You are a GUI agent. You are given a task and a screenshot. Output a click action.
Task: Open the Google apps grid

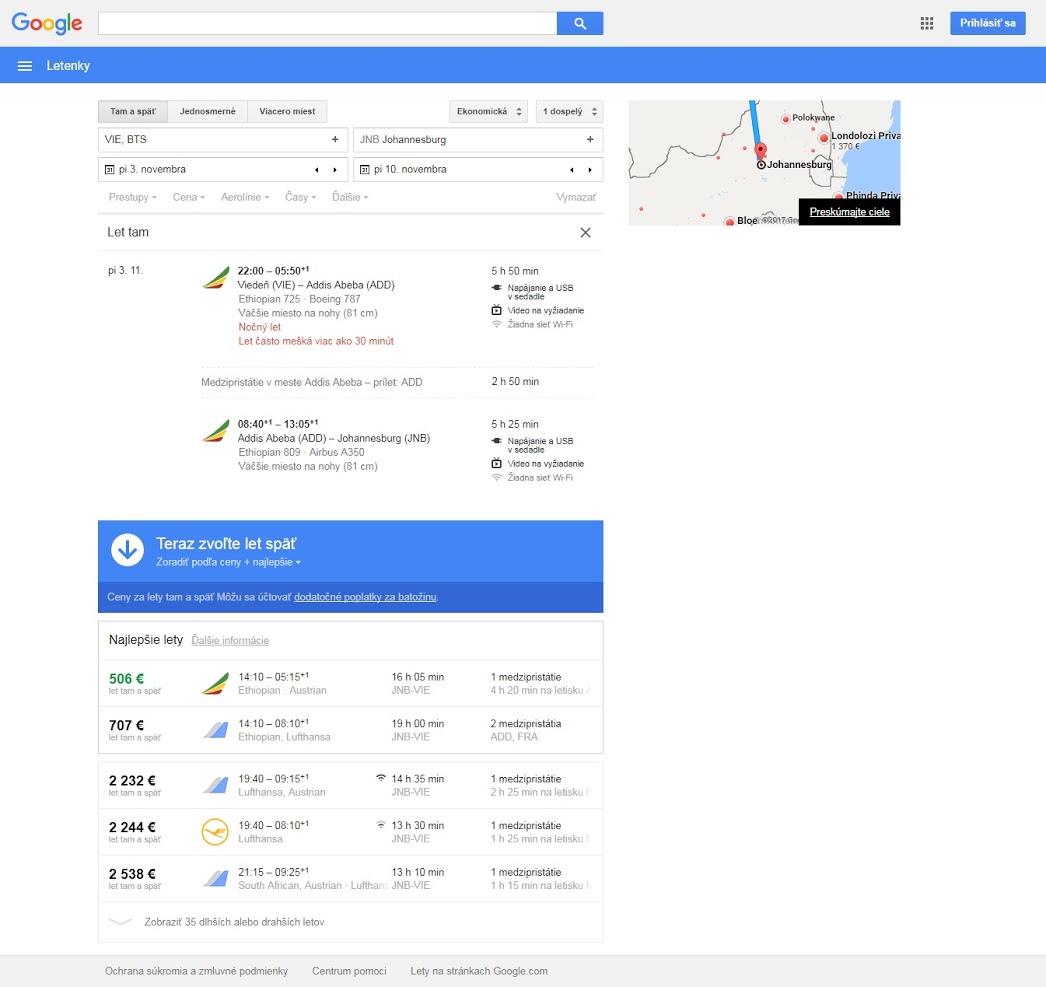(x=927, y=23)
